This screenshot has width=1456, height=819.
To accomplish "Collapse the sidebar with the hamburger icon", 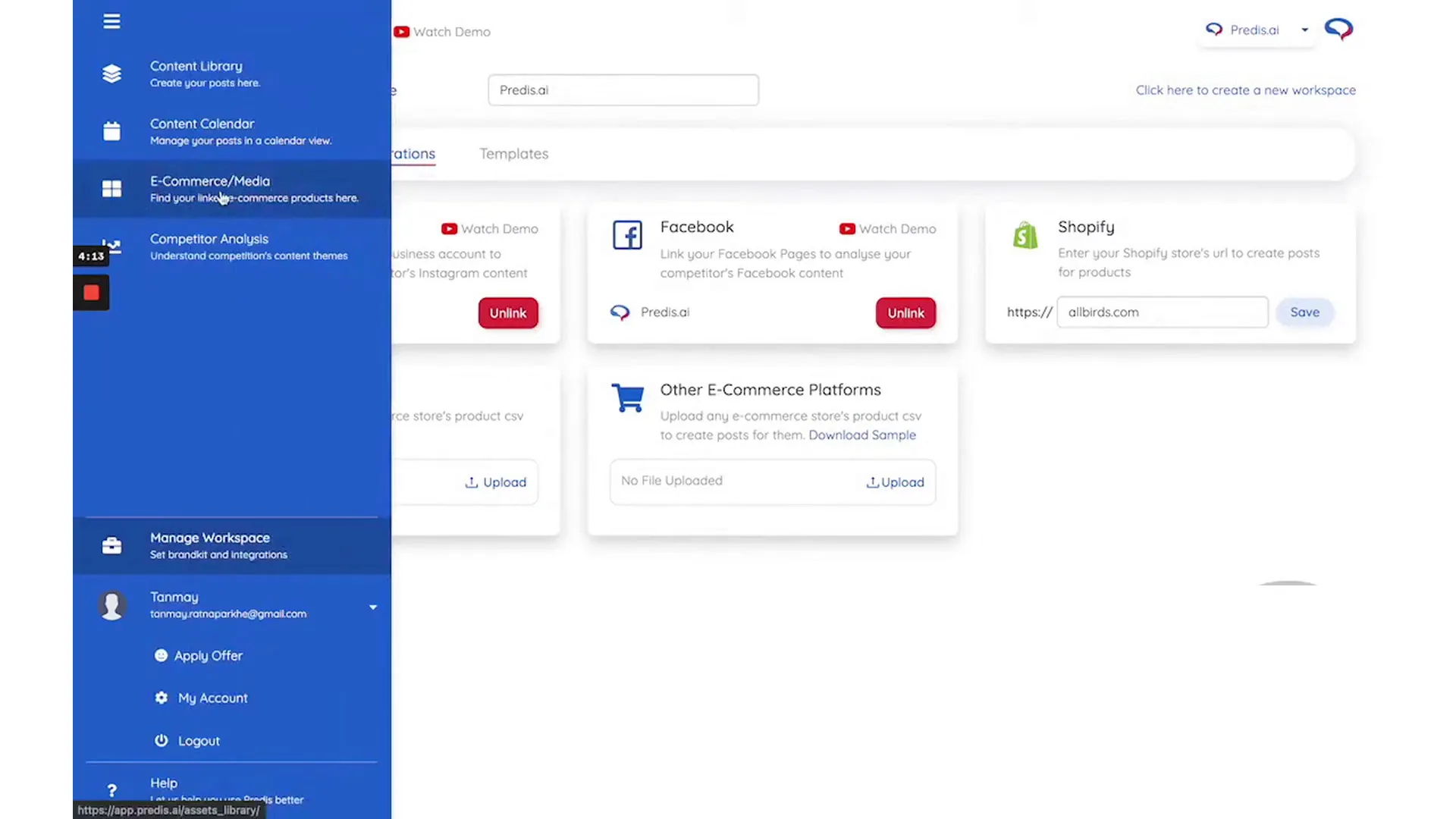I will click(111, 21).
